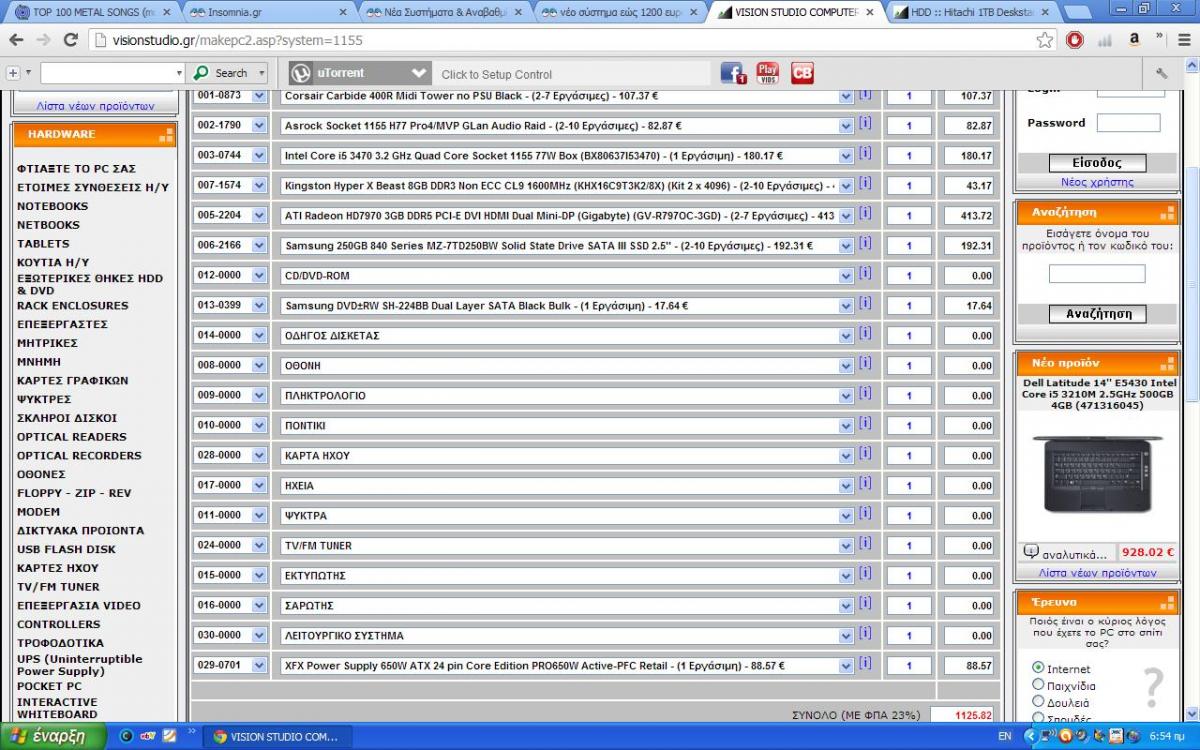Switch to HDD :: Hitachi 1TB Deskstar tab

[x=969, y=13]
